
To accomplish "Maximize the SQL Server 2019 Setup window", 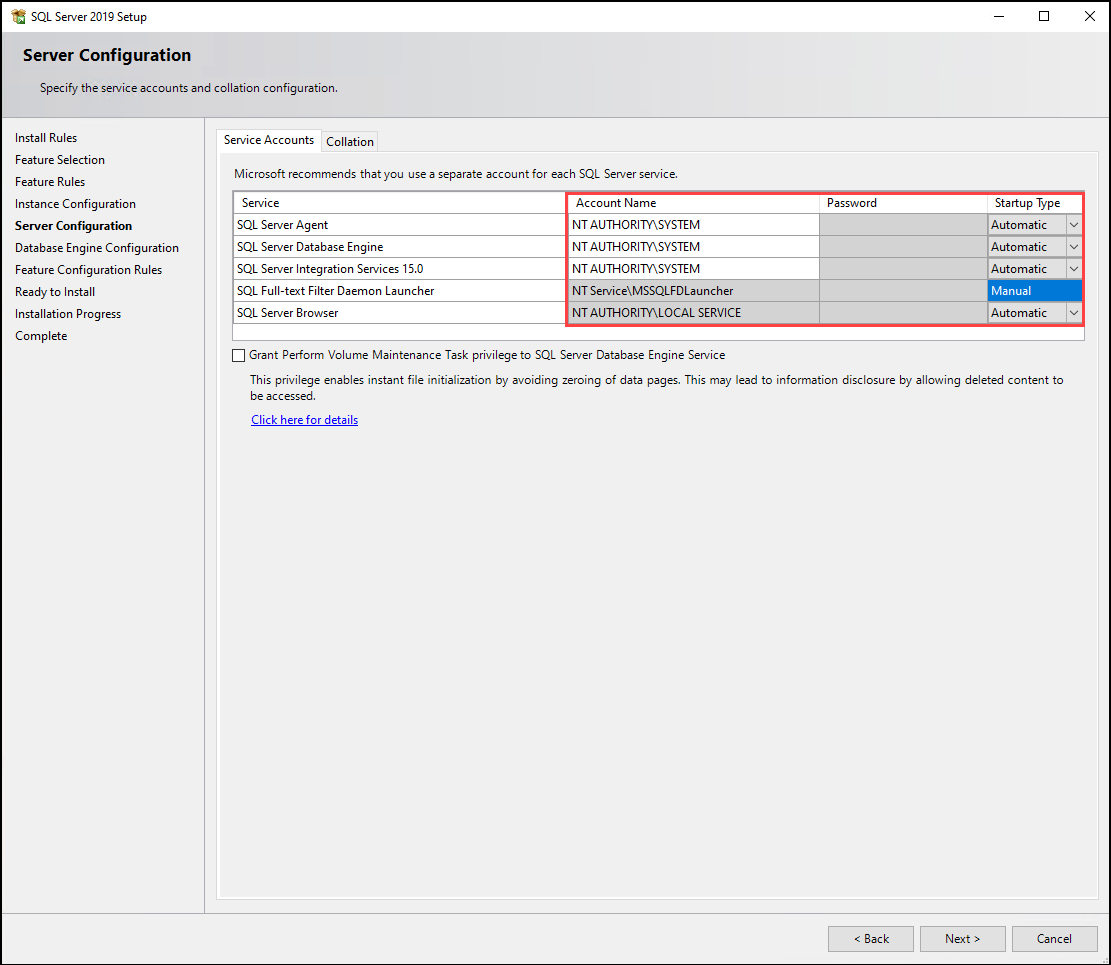I will (x=1044, y=16).
